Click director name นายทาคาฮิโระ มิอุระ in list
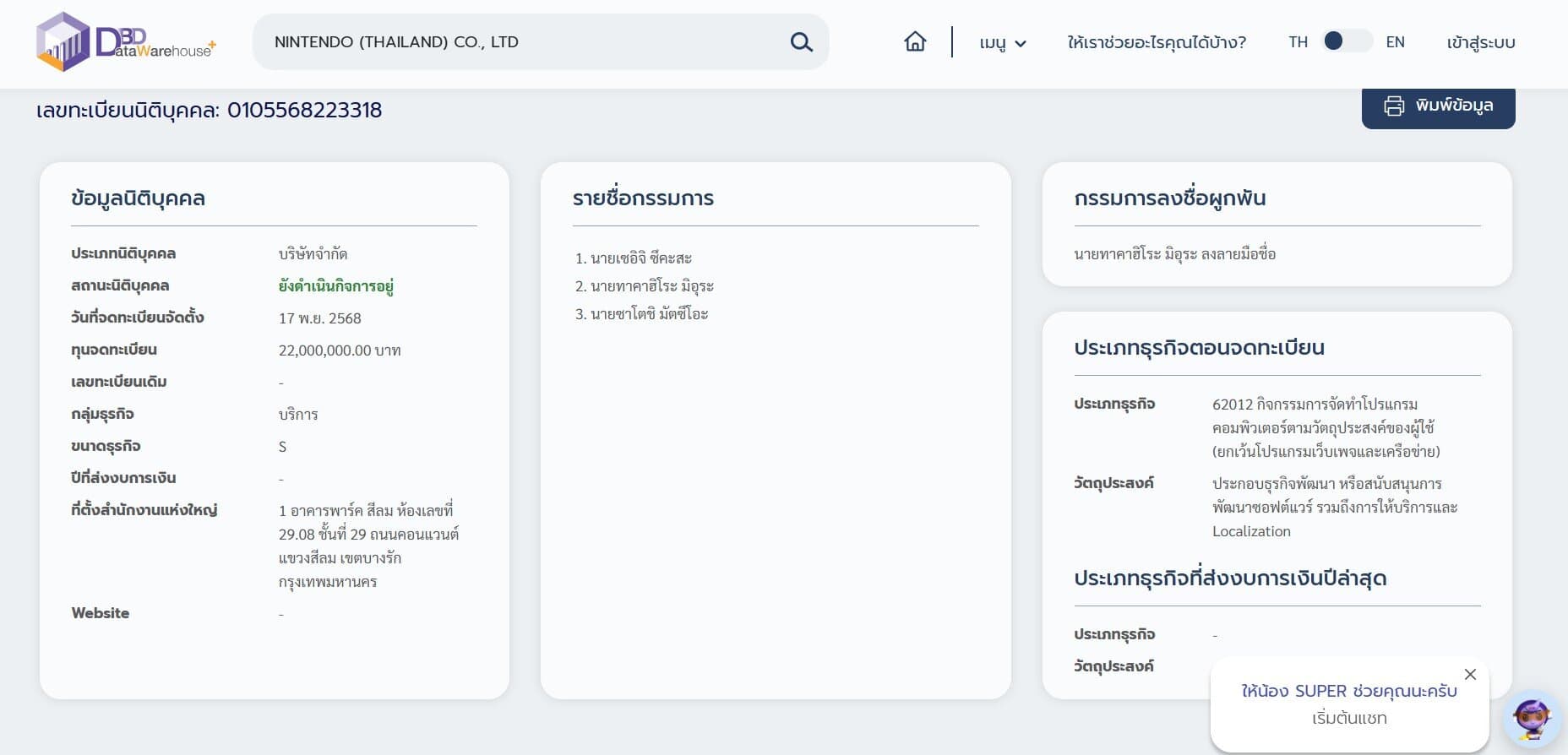 (651, 286)
